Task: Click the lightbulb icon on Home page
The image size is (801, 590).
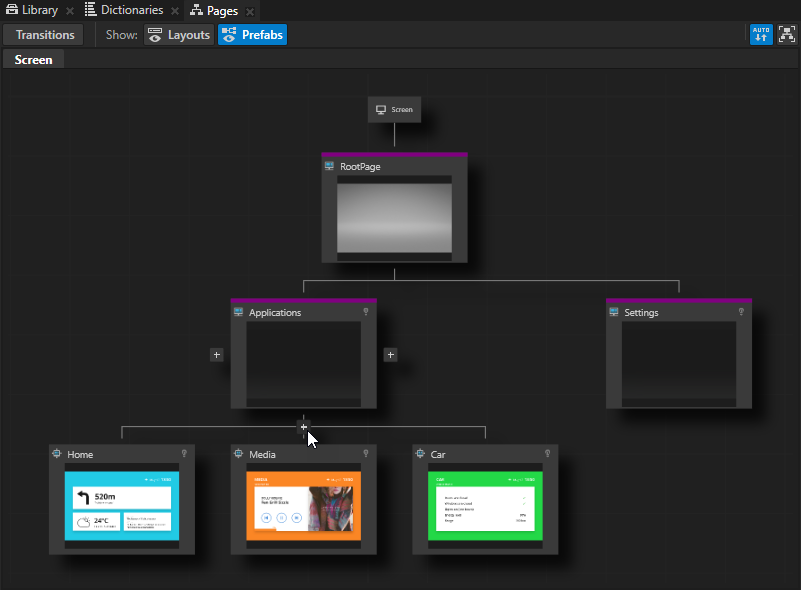Action: [x=184, y=454]
